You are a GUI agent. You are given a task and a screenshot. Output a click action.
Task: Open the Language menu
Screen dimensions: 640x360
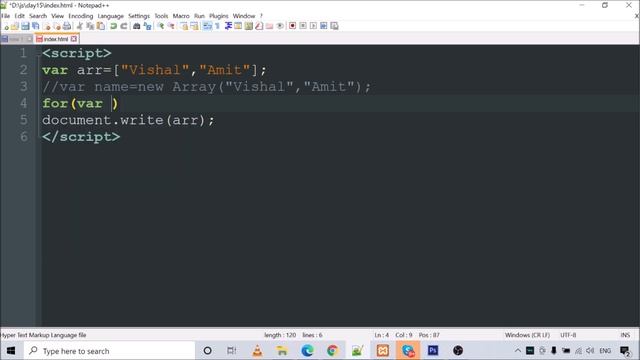click(x=111, y=16)
